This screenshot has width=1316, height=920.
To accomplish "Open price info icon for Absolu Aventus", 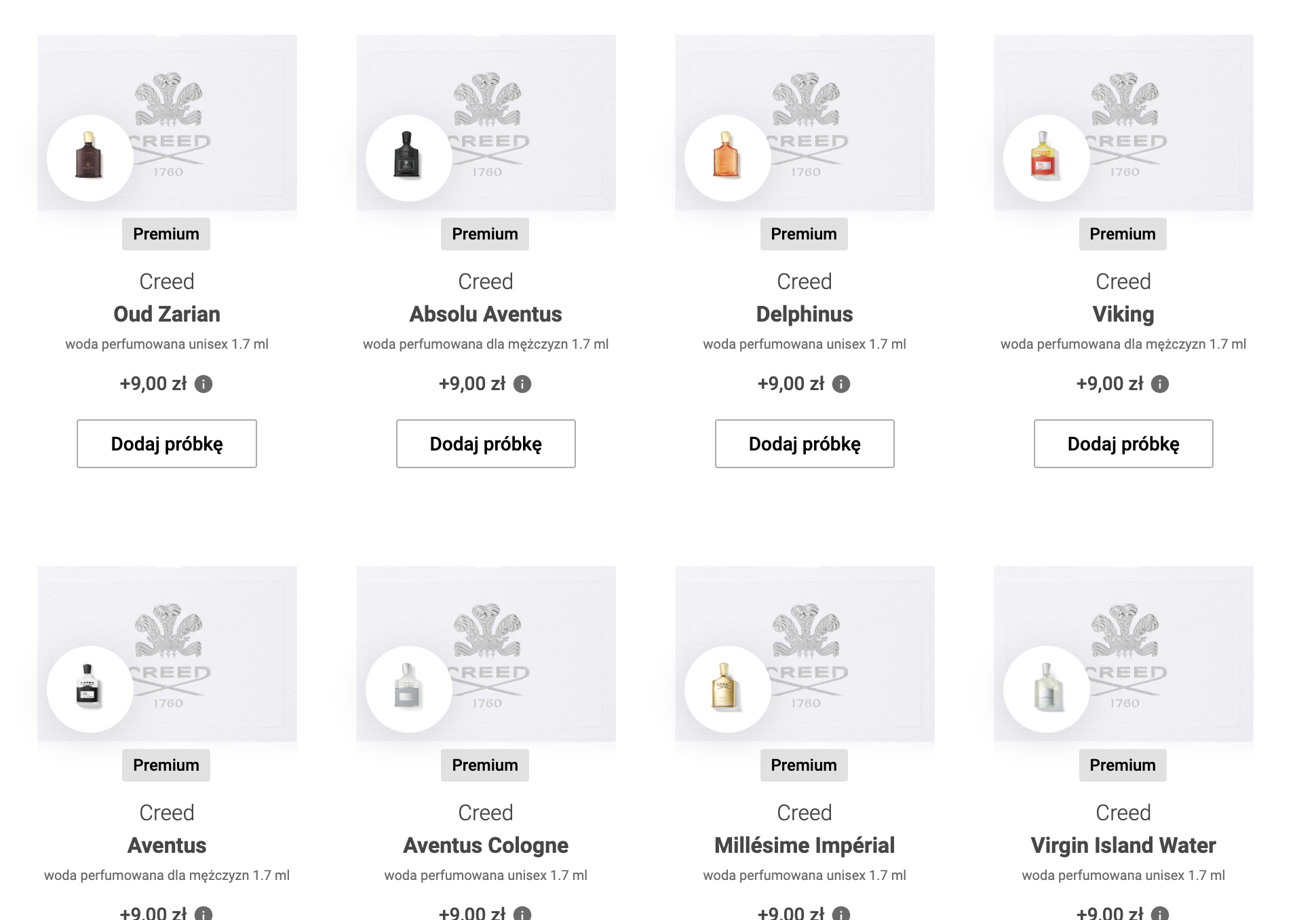I will click(x=522, y=384).
